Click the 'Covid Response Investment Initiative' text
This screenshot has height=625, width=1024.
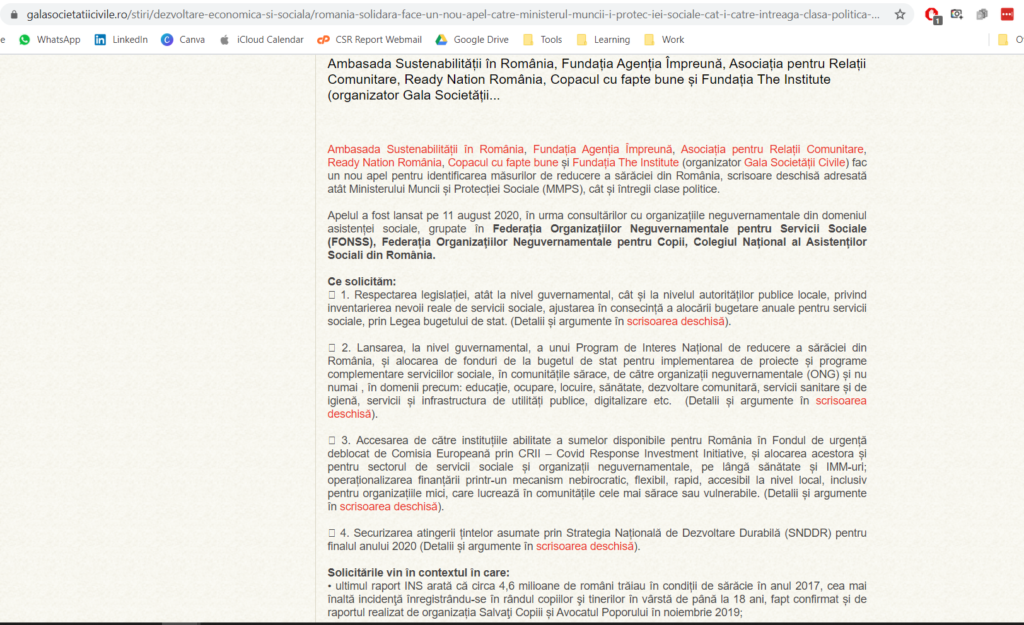coord(650,454)
